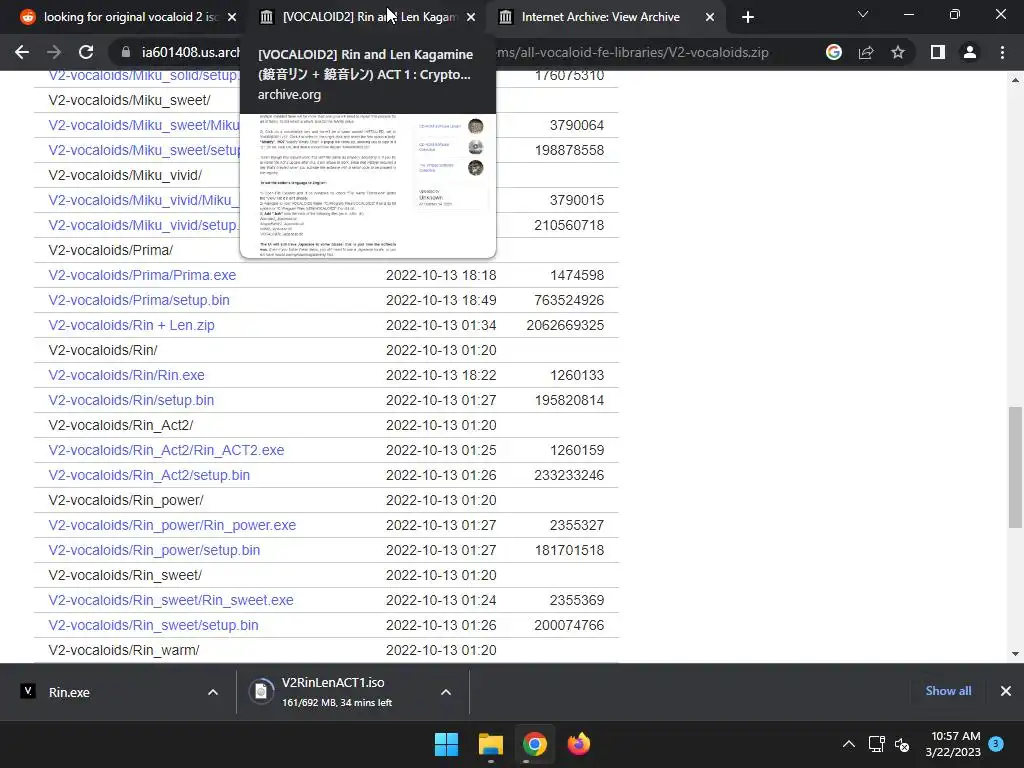Screen dimensions: 1024x768
Task: Open the Windows Start menu
Action: tap(447, 744)
